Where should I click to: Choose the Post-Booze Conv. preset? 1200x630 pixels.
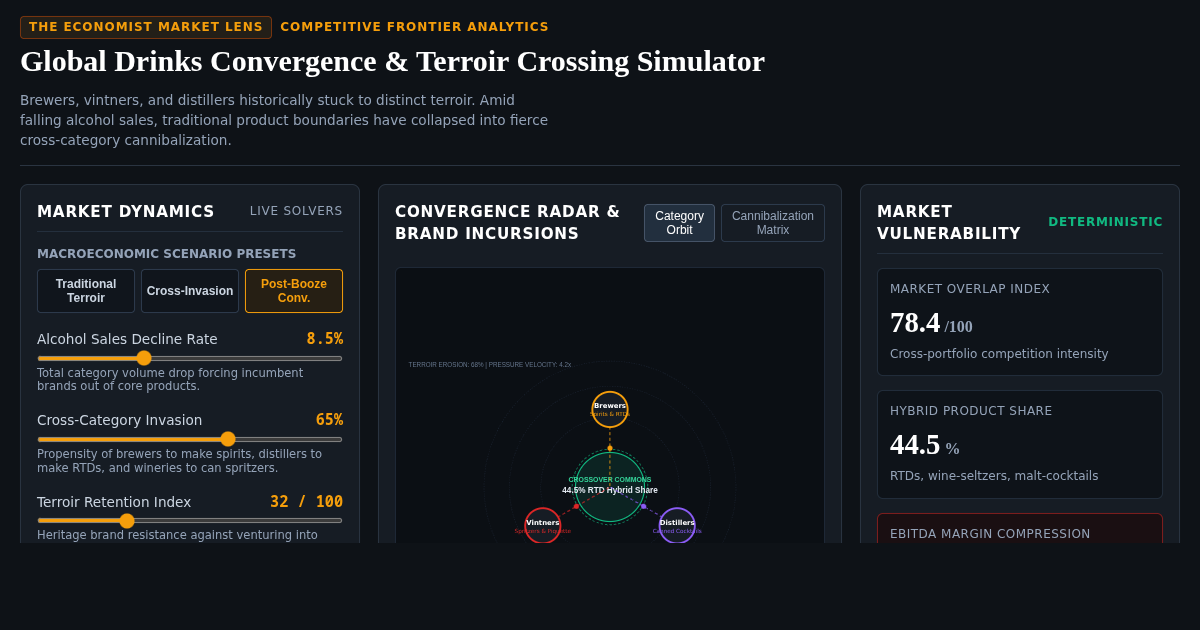294,291
